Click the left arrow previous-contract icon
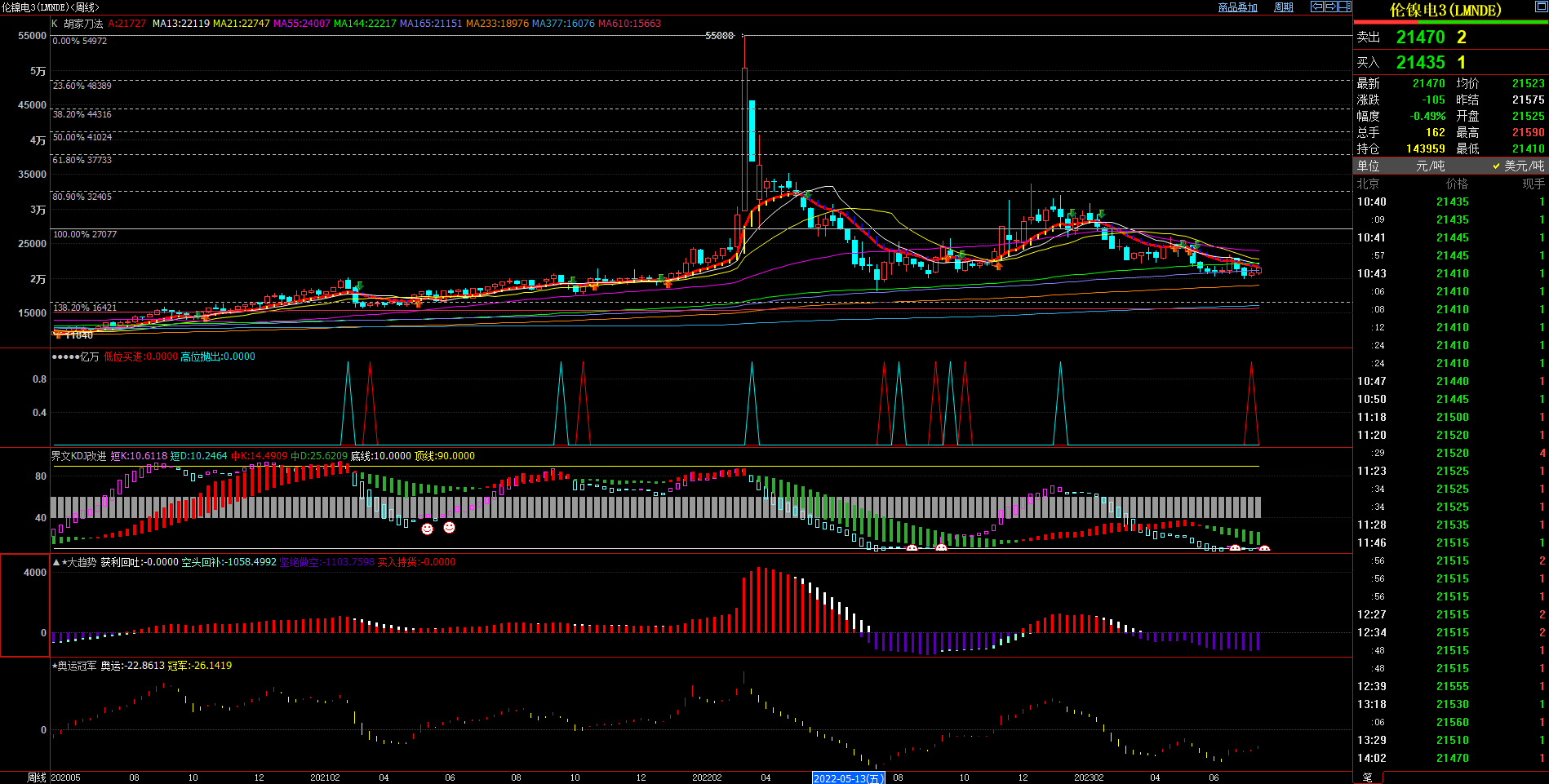The image size is (1549, 784). coord(1317,7)
